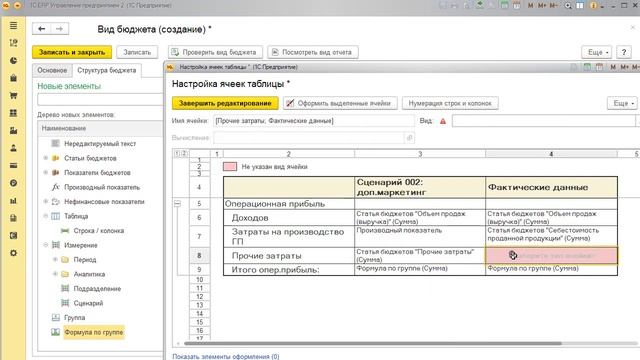Select the pink highlighted Прочие затраты cell
This screenshot has height=360, width=640.
click(x=551, y=256)
